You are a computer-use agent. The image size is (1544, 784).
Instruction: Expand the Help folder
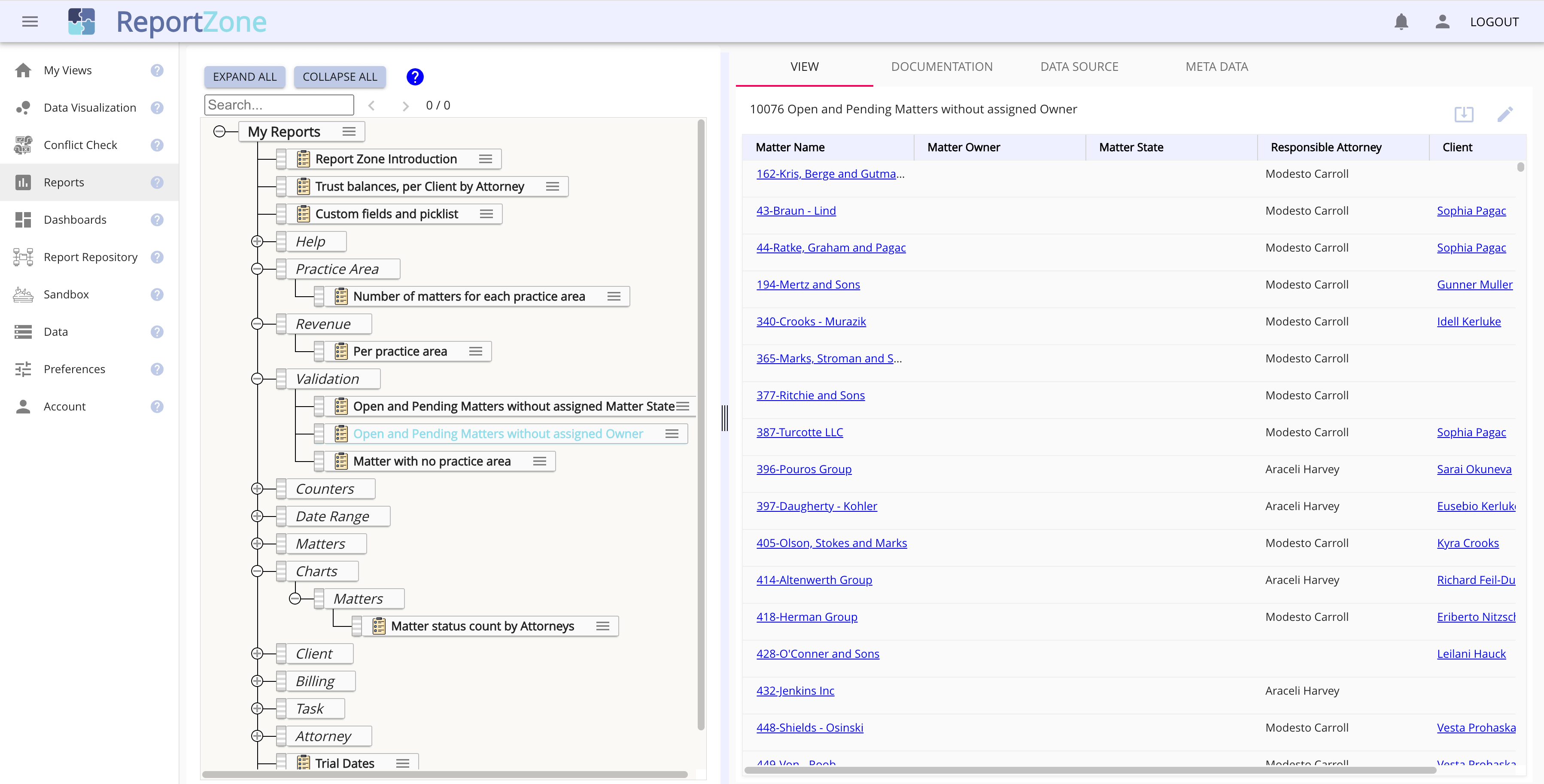(x=257, y=241)
